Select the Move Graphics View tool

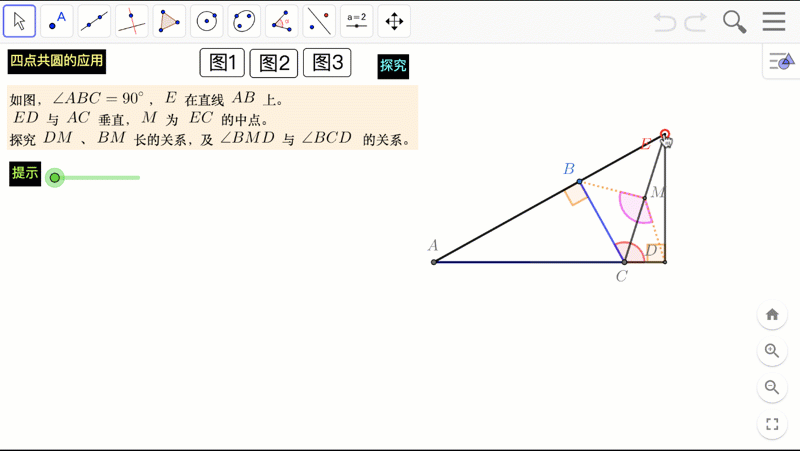click(394, 21)
